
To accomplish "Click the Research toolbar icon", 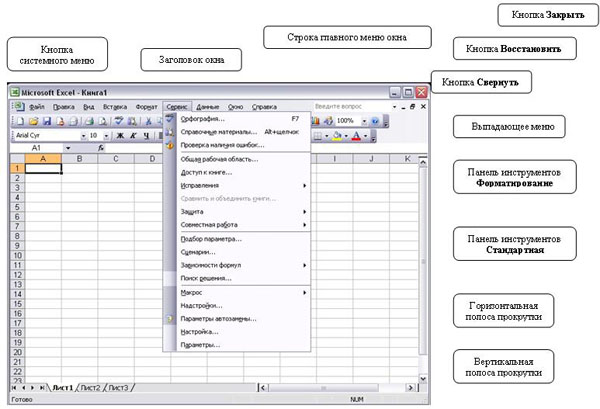I will coord(132,121).
